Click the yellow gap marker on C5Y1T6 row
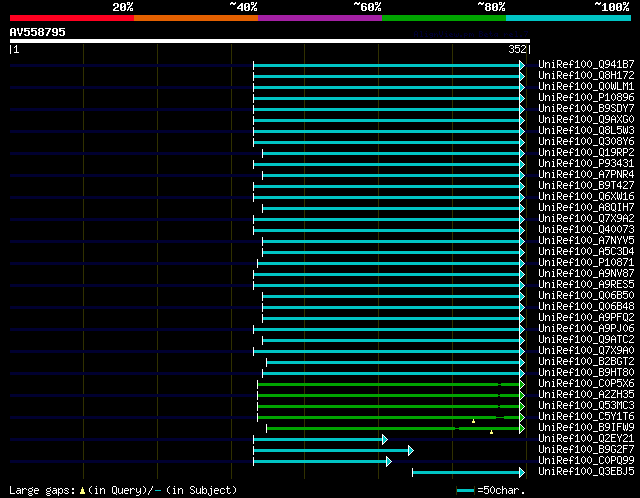This screenshot has height=498, width=640. [473, 421]
